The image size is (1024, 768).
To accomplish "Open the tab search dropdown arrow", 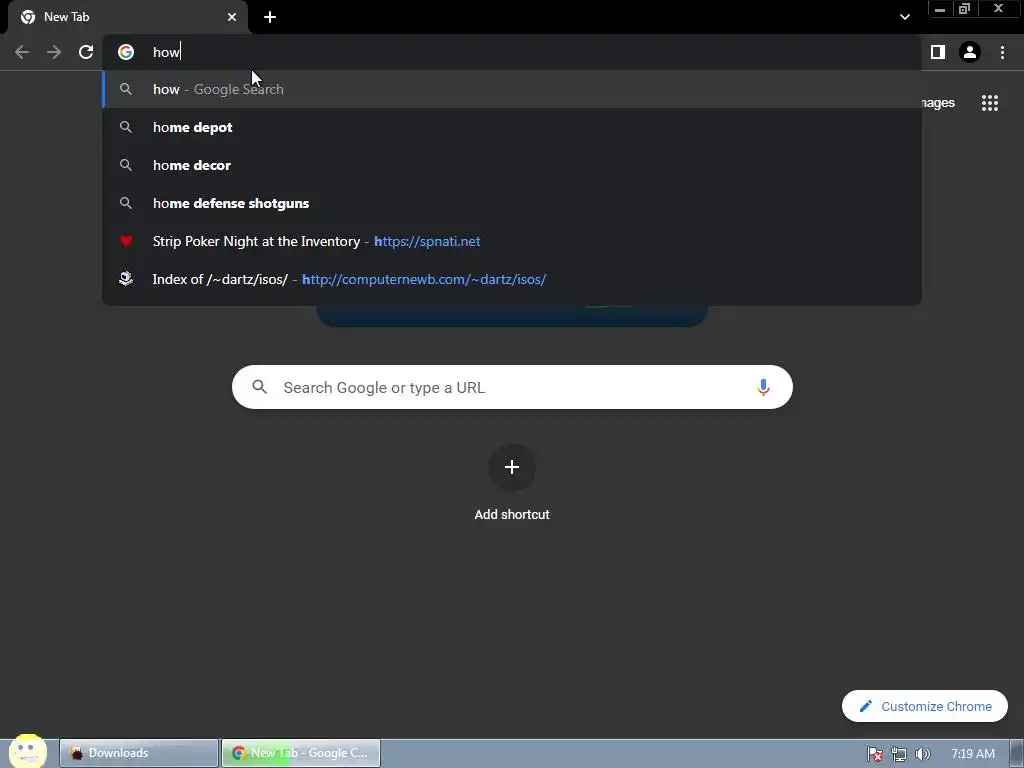I will [x=904, y=17].
